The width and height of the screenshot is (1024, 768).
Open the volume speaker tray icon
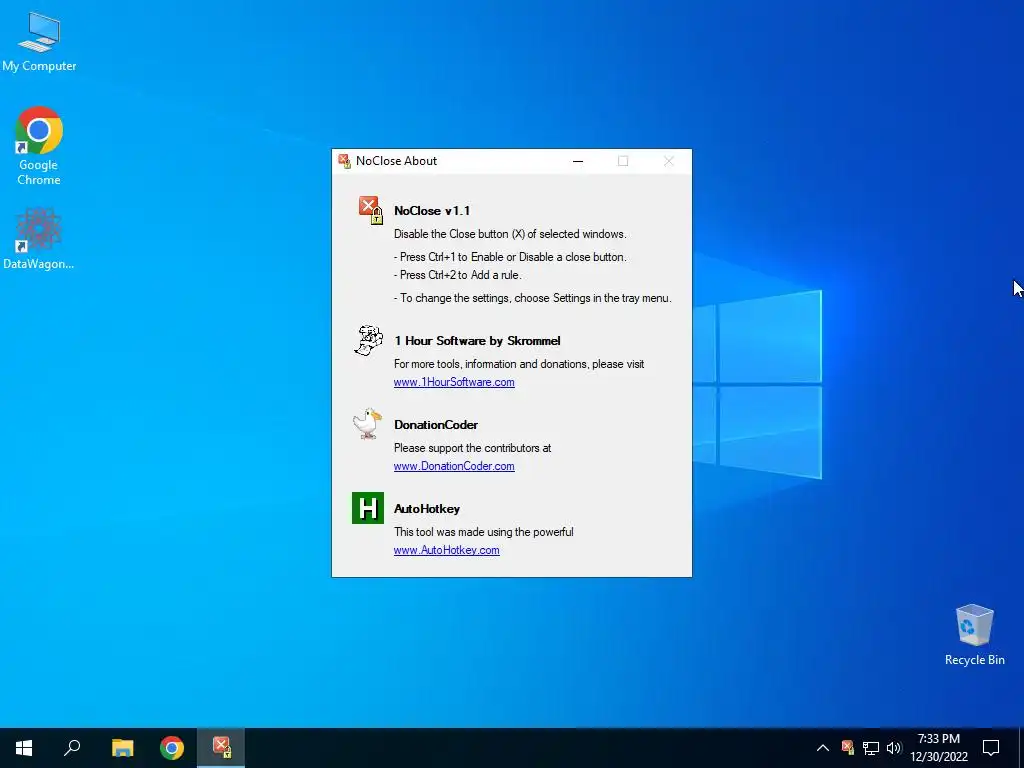[893, 748]
